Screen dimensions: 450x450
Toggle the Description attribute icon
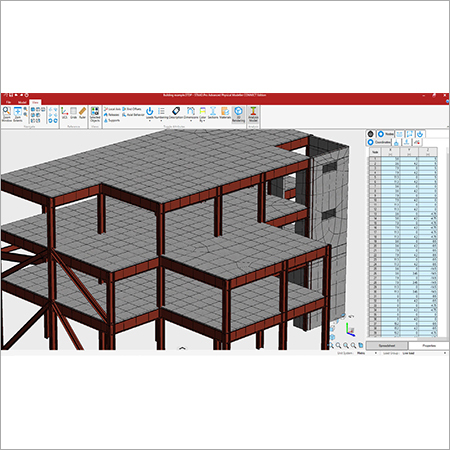[176, 113]
